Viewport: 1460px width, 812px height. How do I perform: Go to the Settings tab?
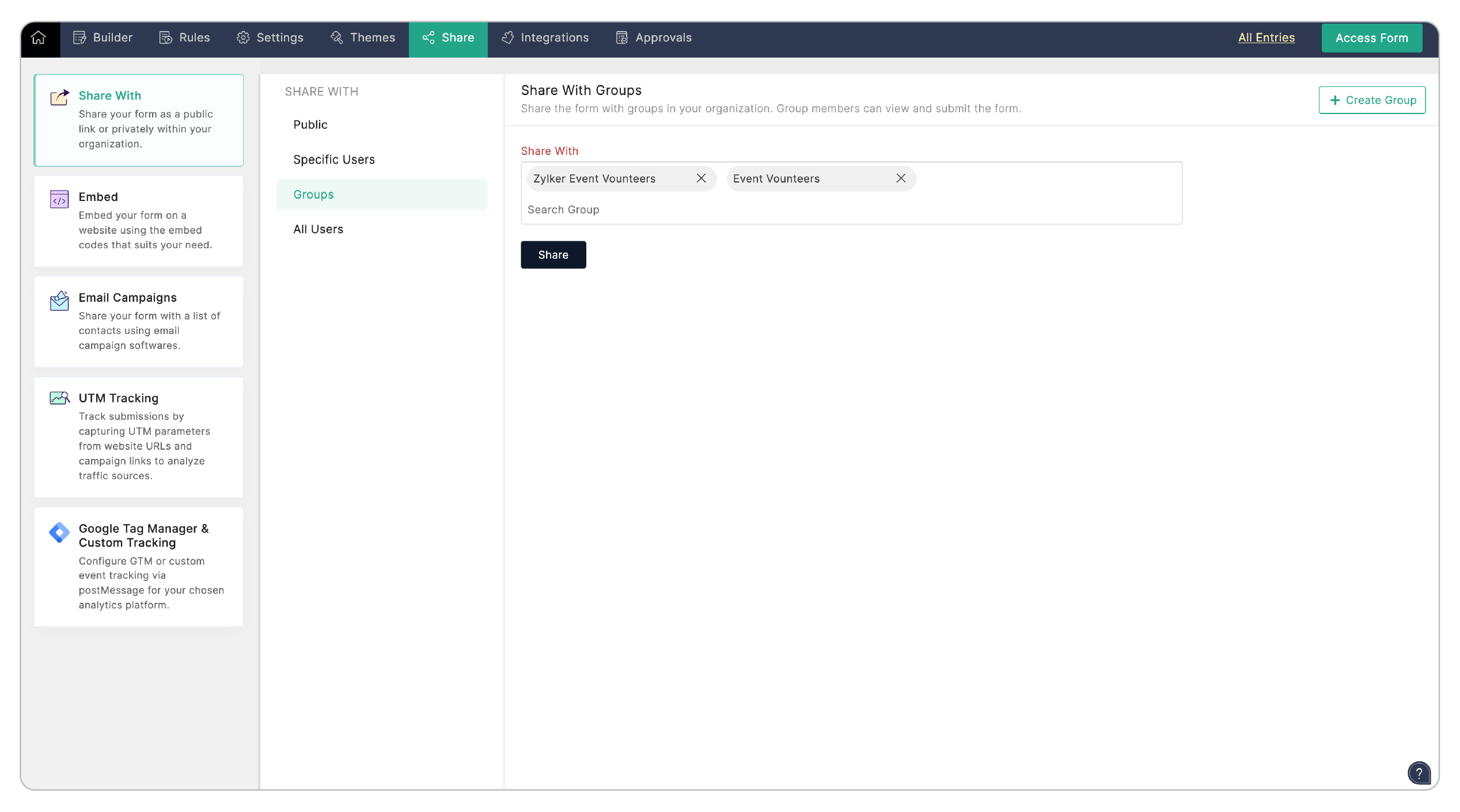pos(270,38)
